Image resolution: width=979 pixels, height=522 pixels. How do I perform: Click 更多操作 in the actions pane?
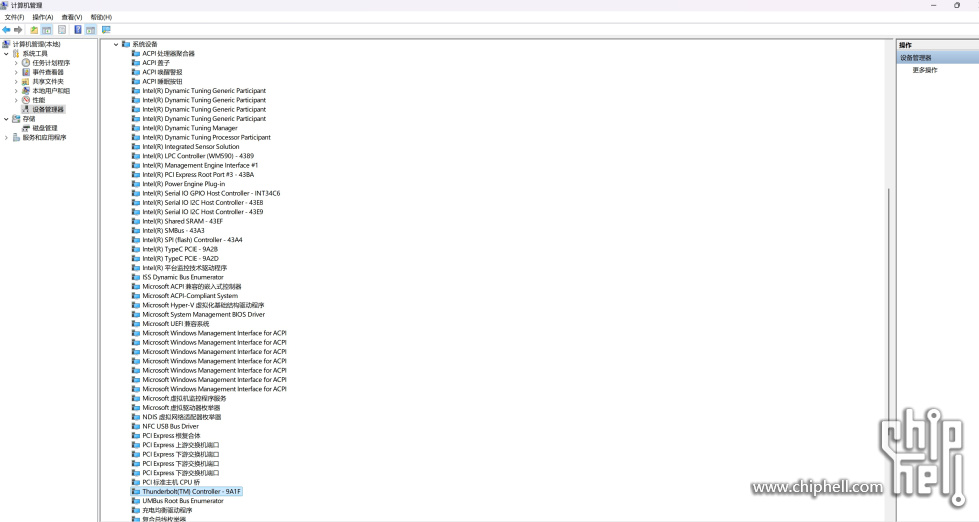(x=925, y=70)
